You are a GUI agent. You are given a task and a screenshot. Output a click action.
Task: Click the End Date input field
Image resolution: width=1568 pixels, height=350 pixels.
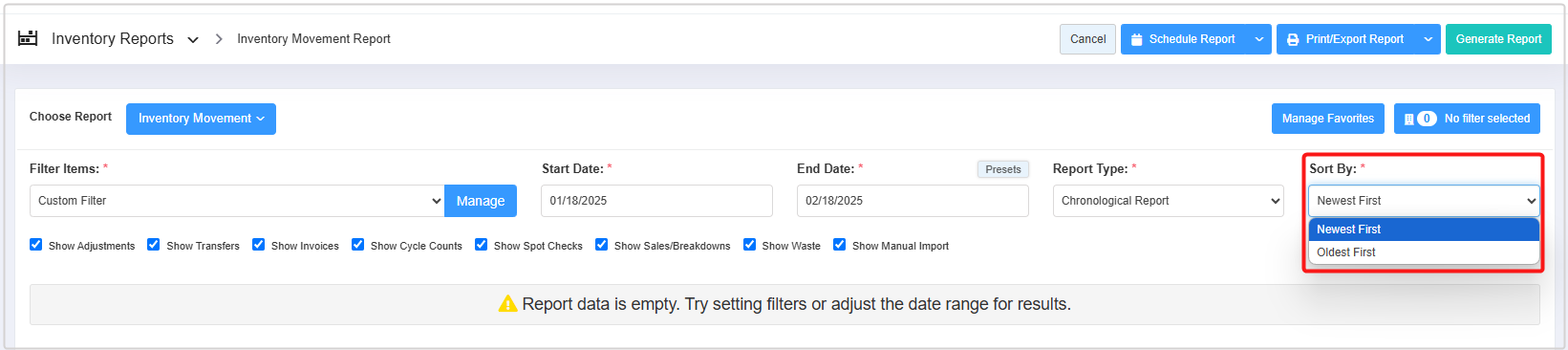point(913,201)
